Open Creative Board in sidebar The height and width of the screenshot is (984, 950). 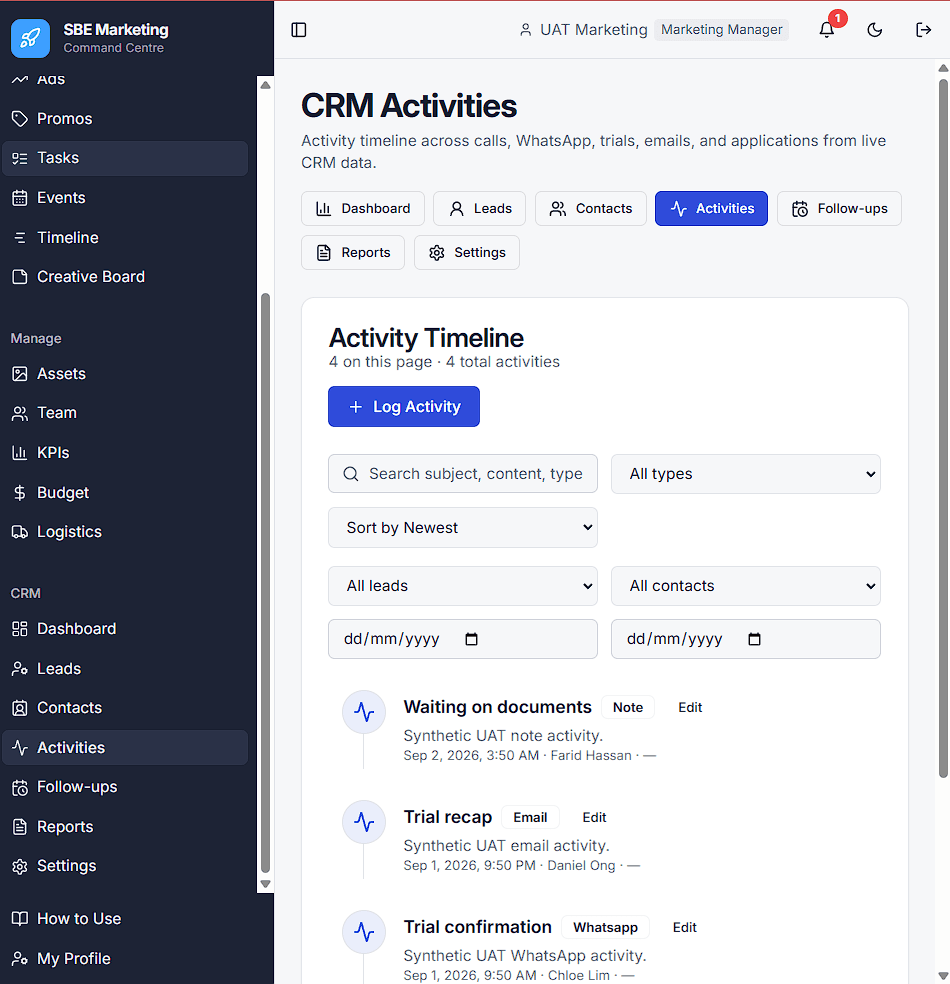pyautogui.click(x=125, y=277)
